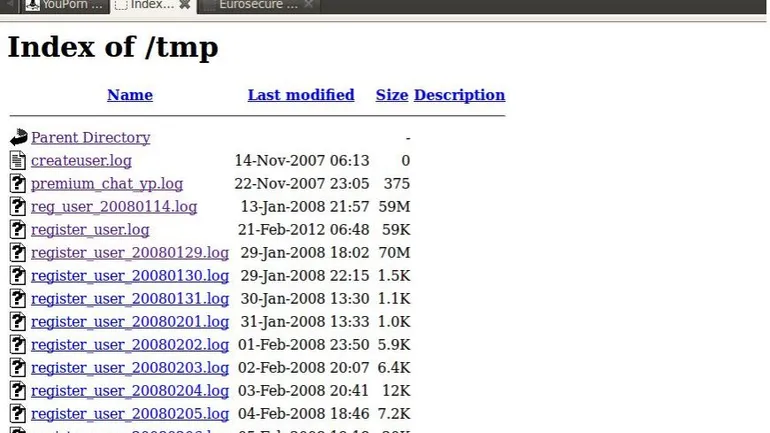Viewport: 770px width, 433px height.
Task: Select the Index tab
Action: pyautogui.click(x=152, y=5)
